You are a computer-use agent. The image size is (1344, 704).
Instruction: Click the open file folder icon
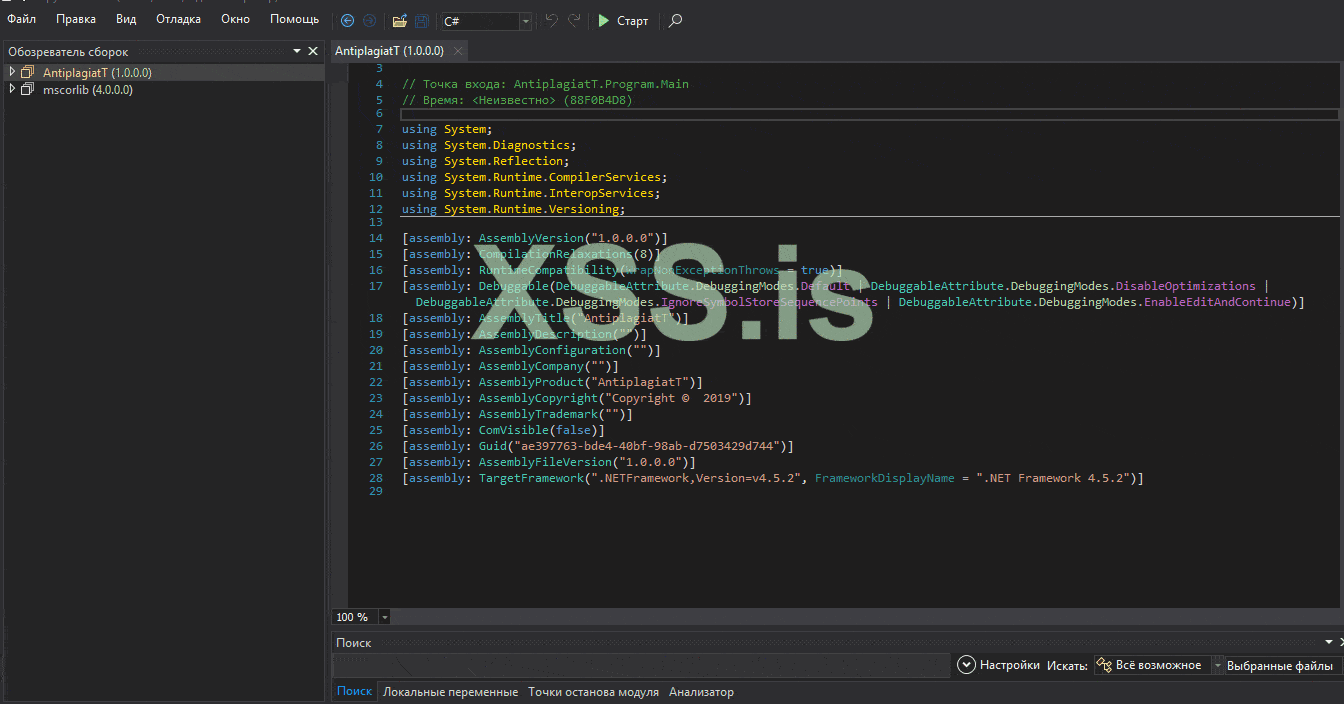click(x=399, y=20)
